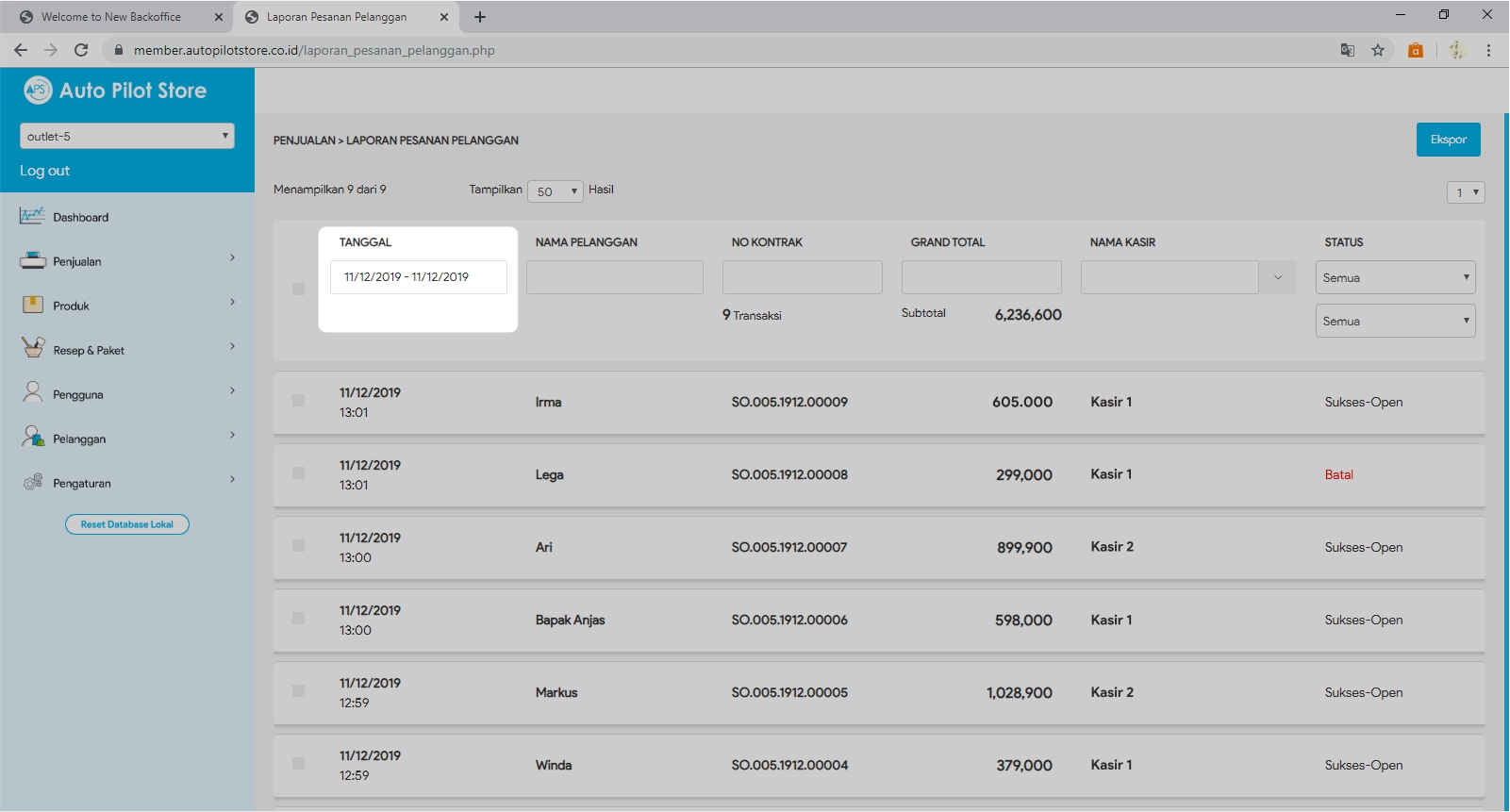Switch to Welcome to New Backoffice tab
Viewport: 1510px width, 812px height.
[111, 17]
